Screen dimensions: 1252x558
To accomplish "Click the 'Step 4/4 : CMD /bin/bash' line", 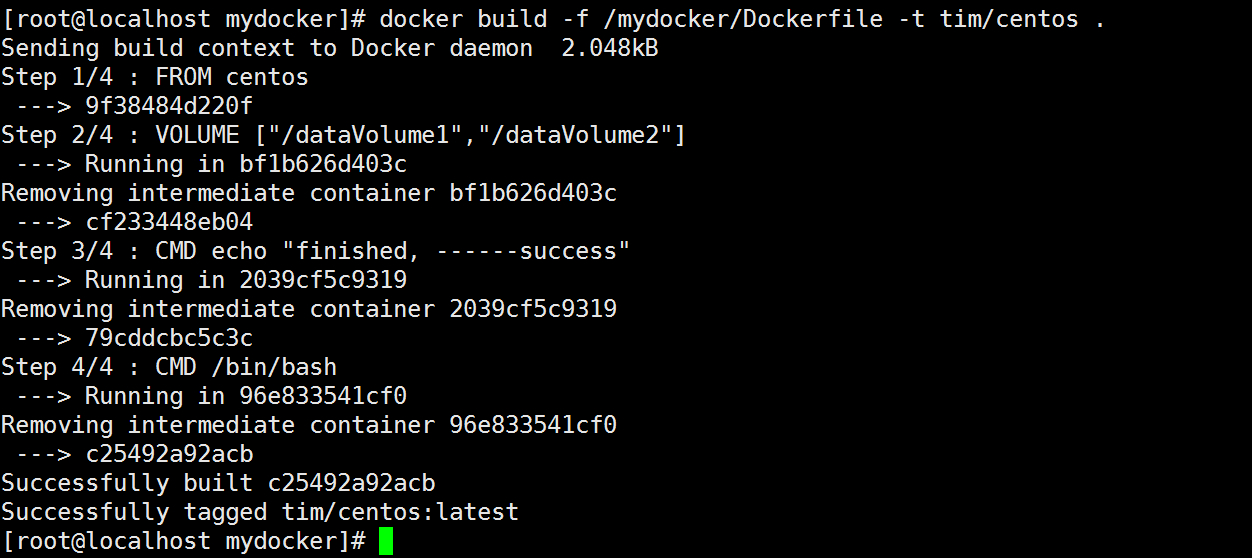I will (169, 367).
